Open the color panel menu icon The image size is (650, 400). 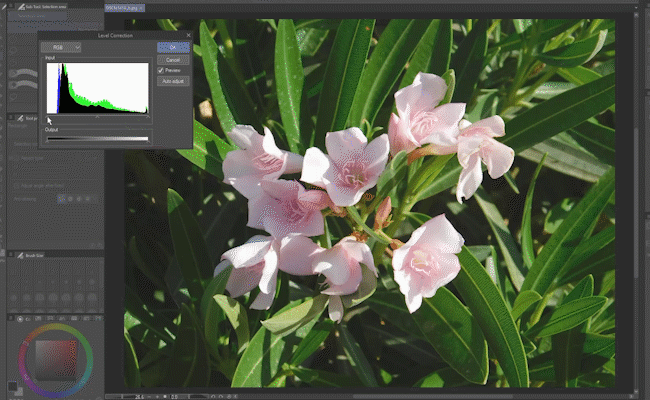pyautogui.click(x=11, y=318)
